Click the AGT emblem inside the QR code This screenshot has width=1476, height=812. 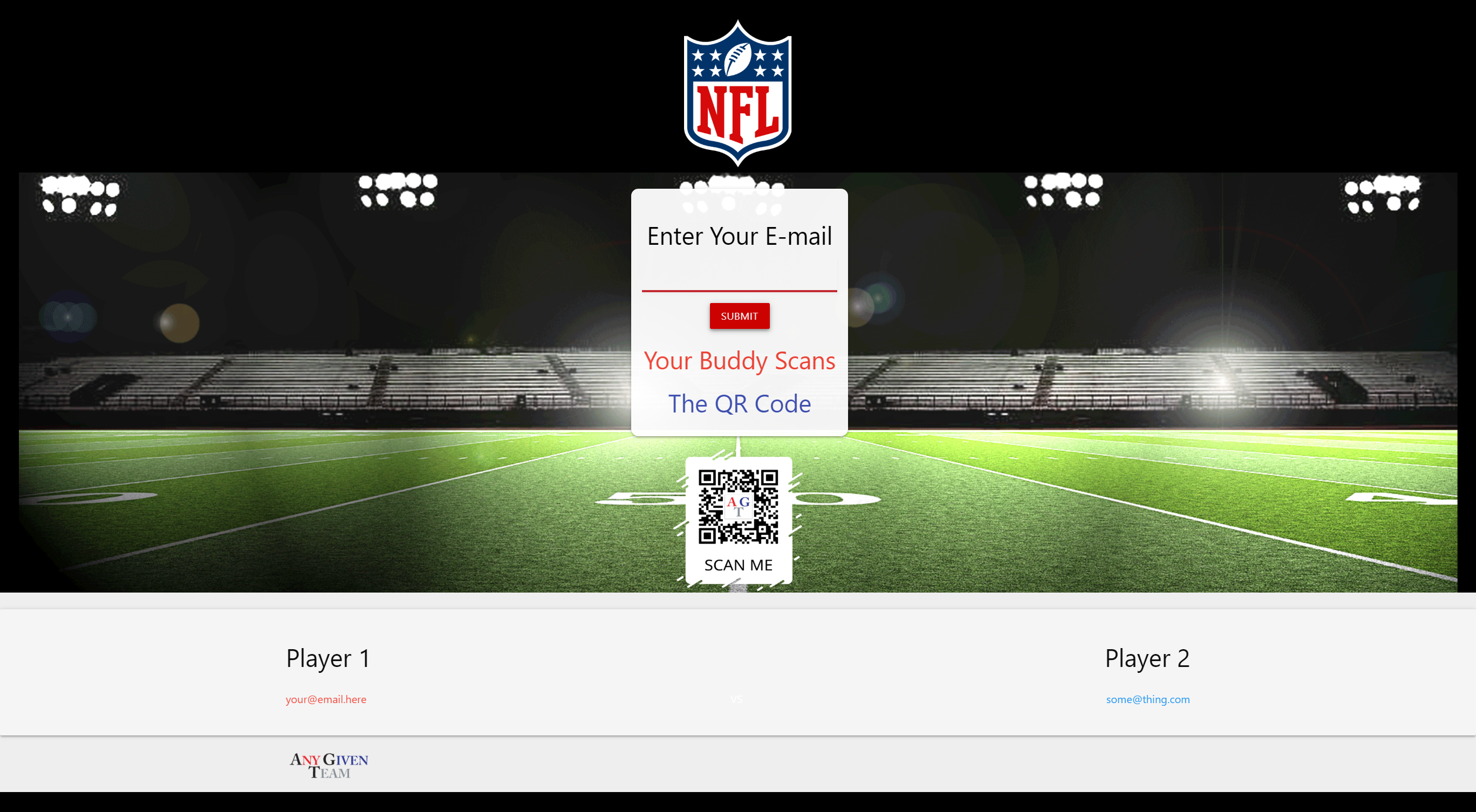click(738, 506)
